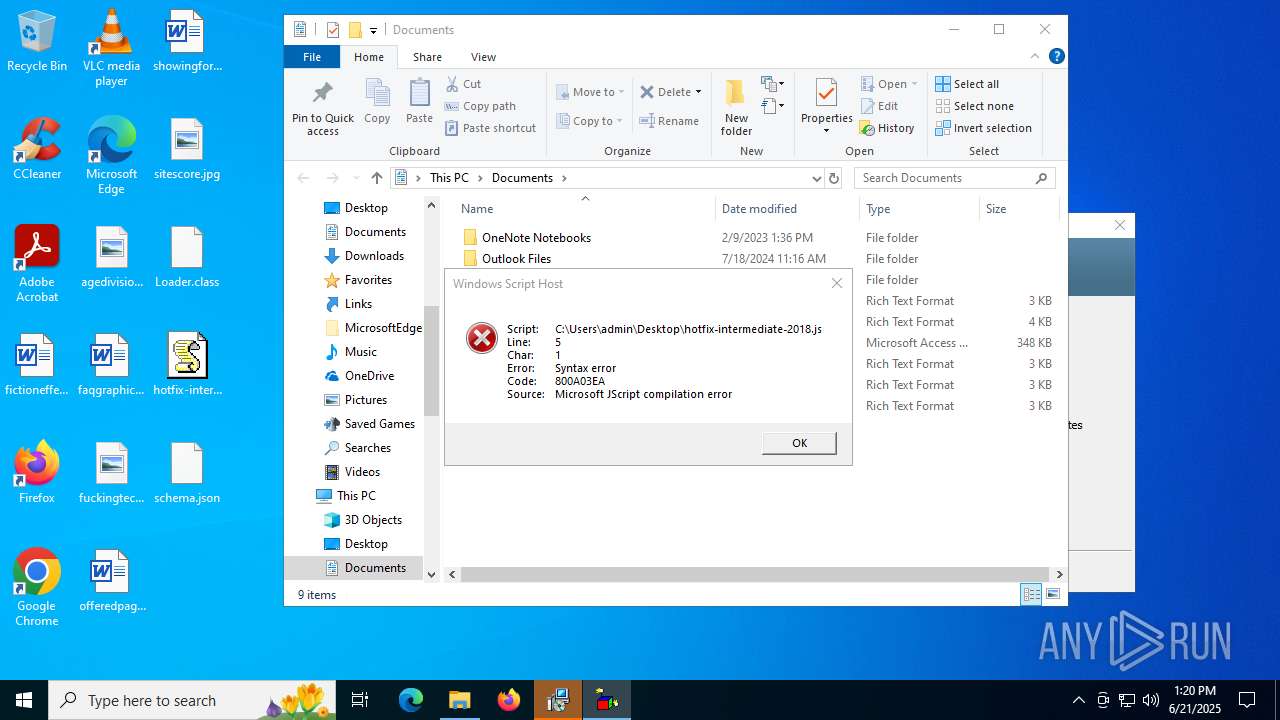Click the Rename command

pyautogui.click(x=669, y=121)
